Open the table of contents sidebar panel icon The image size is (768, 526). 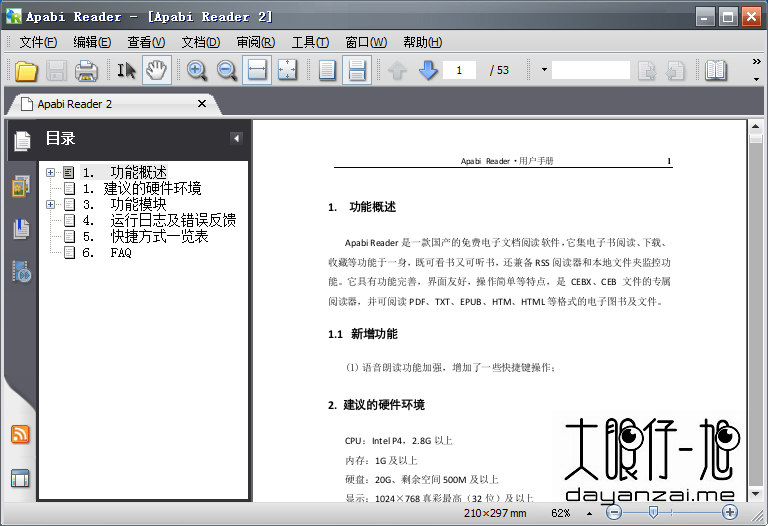coord(22,141)
